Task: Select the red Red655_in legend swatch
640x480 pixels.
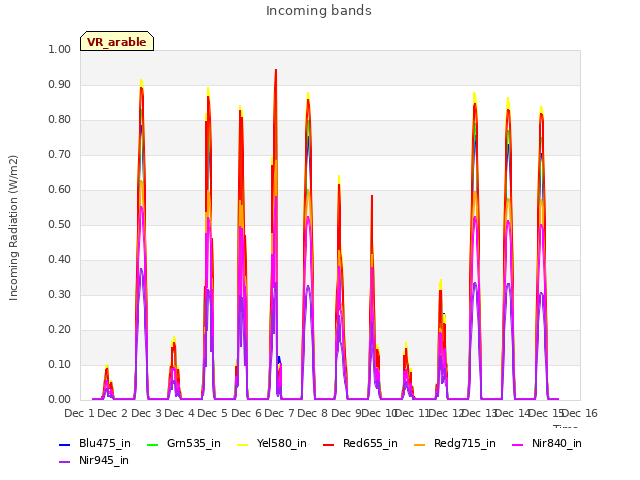Action: click(x=329, y=444)
